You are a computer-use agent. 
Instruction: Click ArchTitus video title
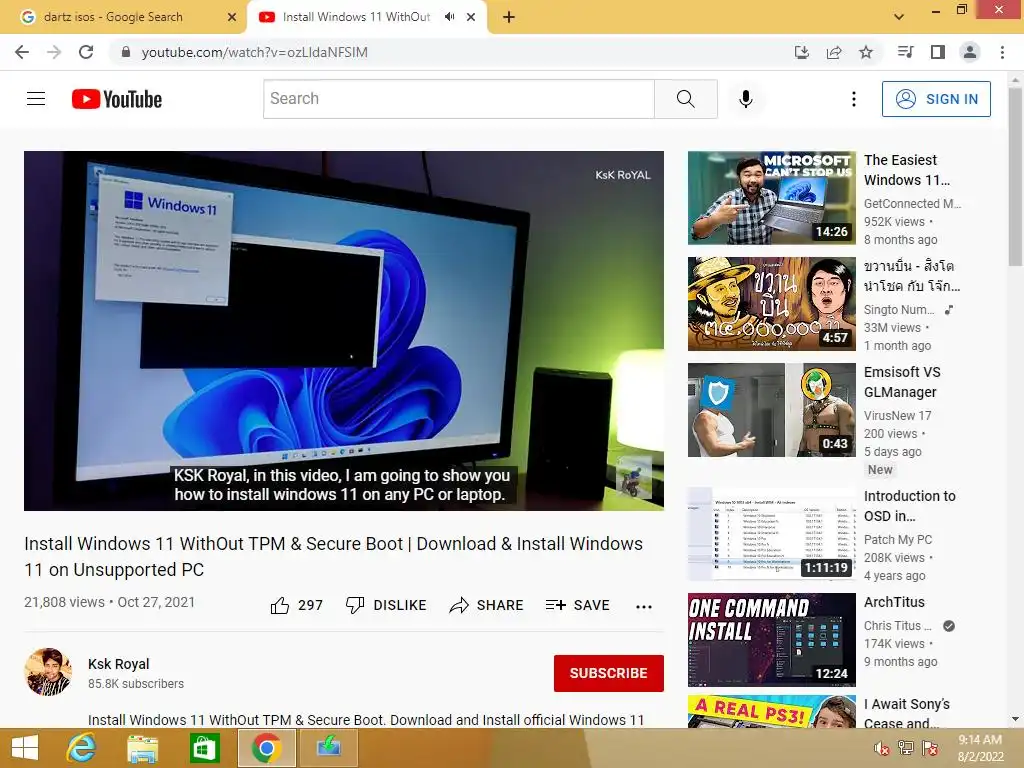coord(894,601)
